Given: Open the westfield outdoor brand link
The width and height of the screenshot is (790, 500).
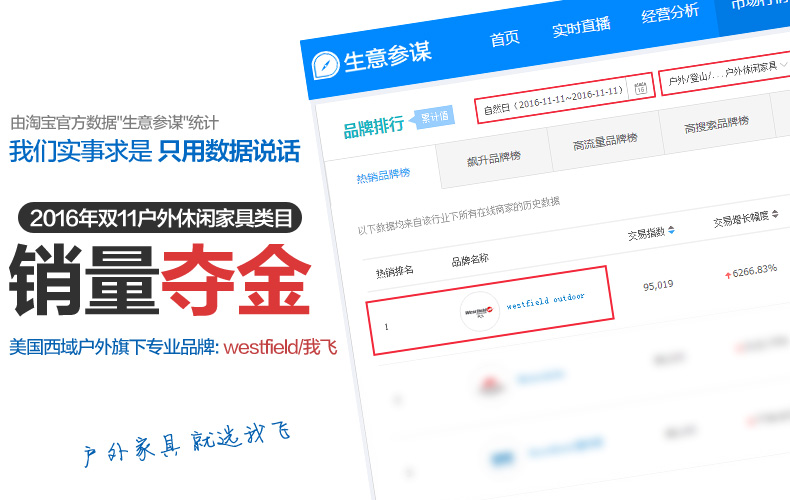Looking at the screenshot, I should click(546, 301).
